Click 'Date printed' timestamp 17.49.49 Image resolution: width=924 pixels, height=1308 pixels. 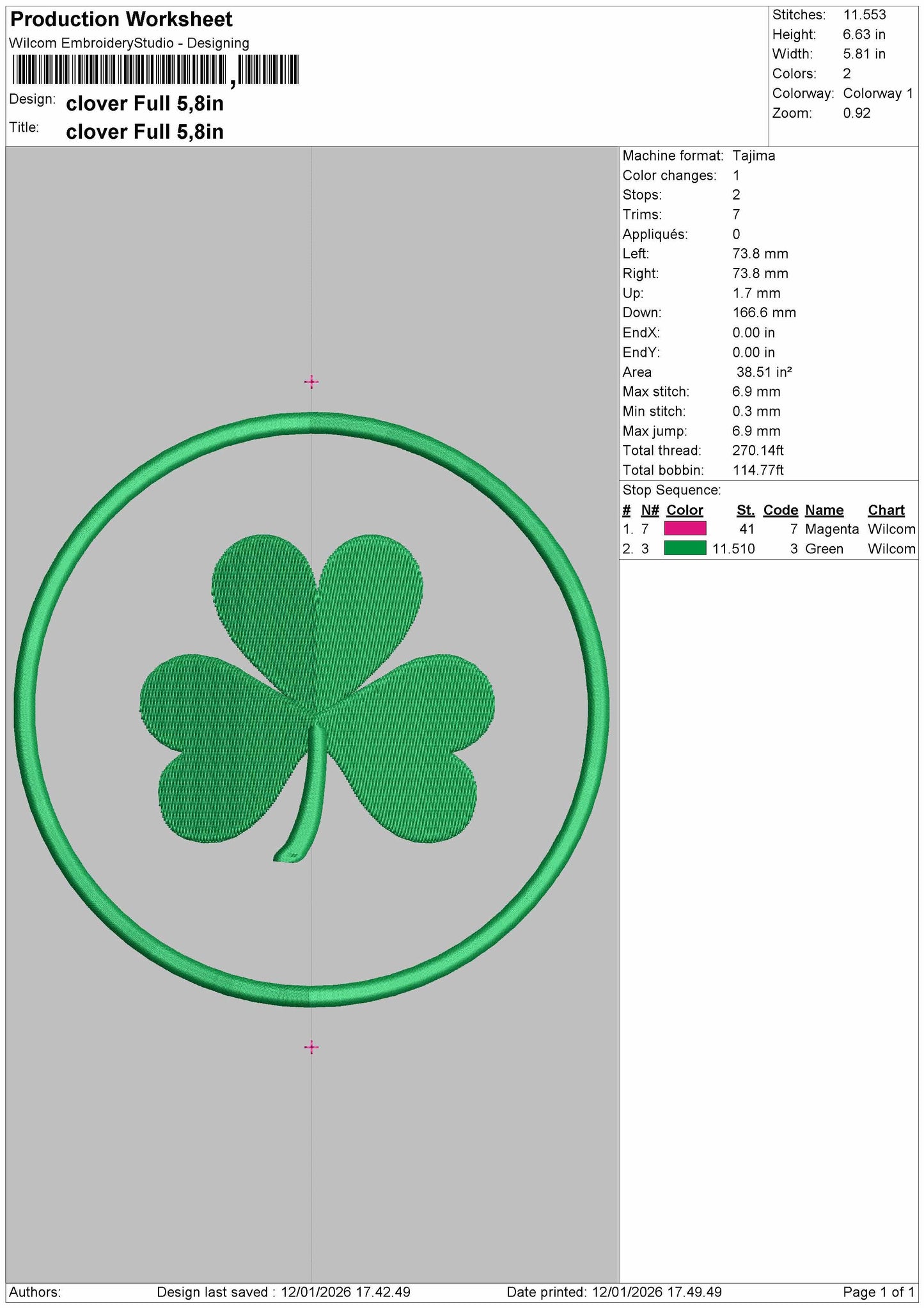pyautogui.click(x=694, y=1292)
